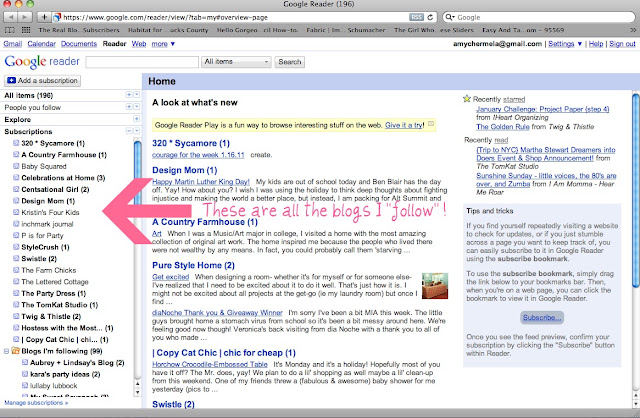The height and width of the screenshot is (418, 640).
Task: Open Manage subscriptions link
Action: (x=36, y=402)
